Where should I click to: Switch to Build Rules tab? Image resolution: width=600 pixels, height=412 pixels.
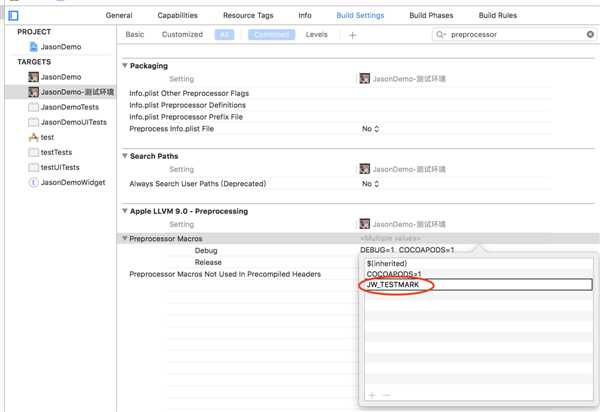[x=497, y=15]
